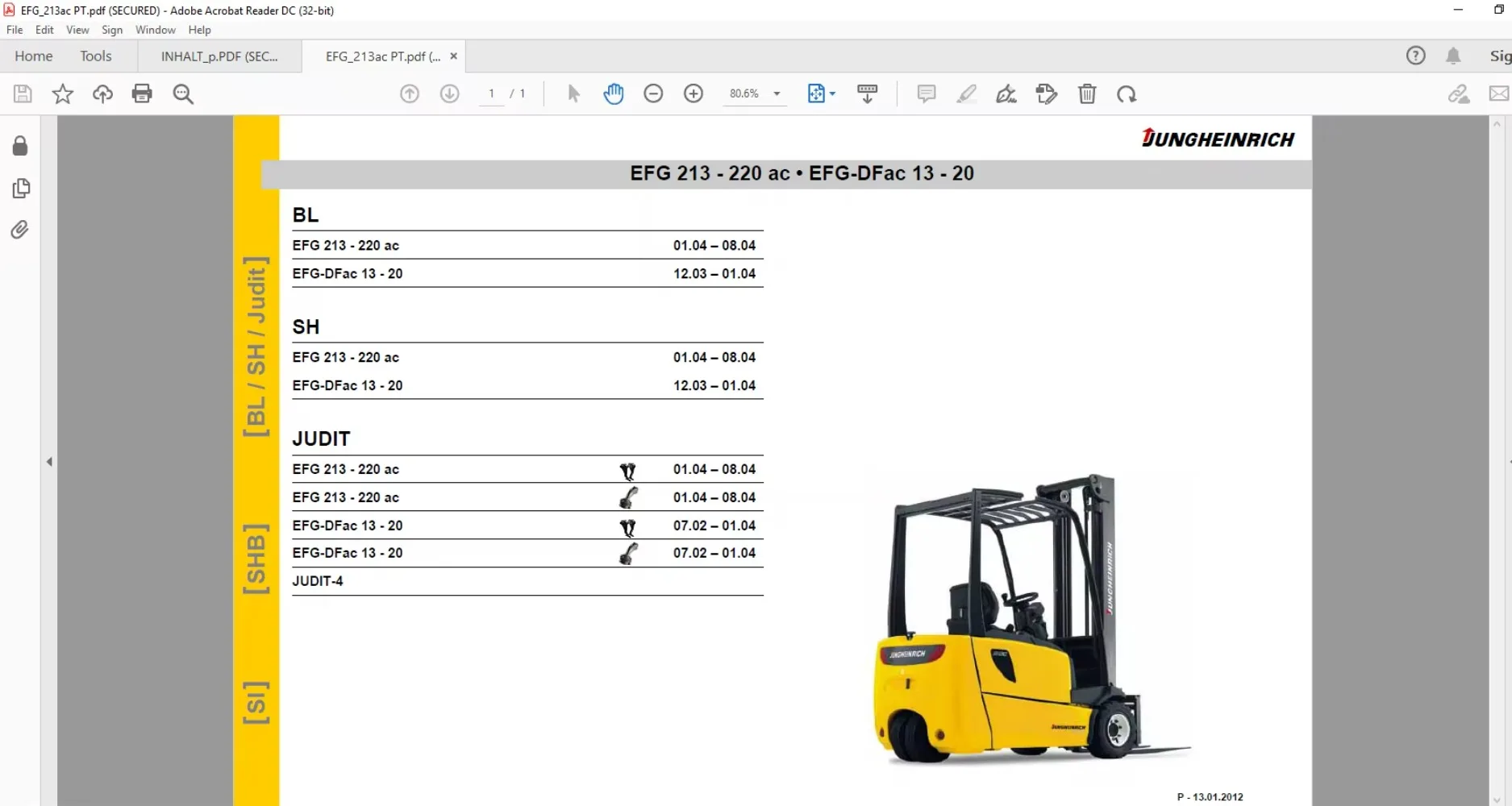Viewport: 1512px width, 806px height.
Task: Click the 80.6% zoom value field
Action: pyautogui.click(x=744, y=94)
